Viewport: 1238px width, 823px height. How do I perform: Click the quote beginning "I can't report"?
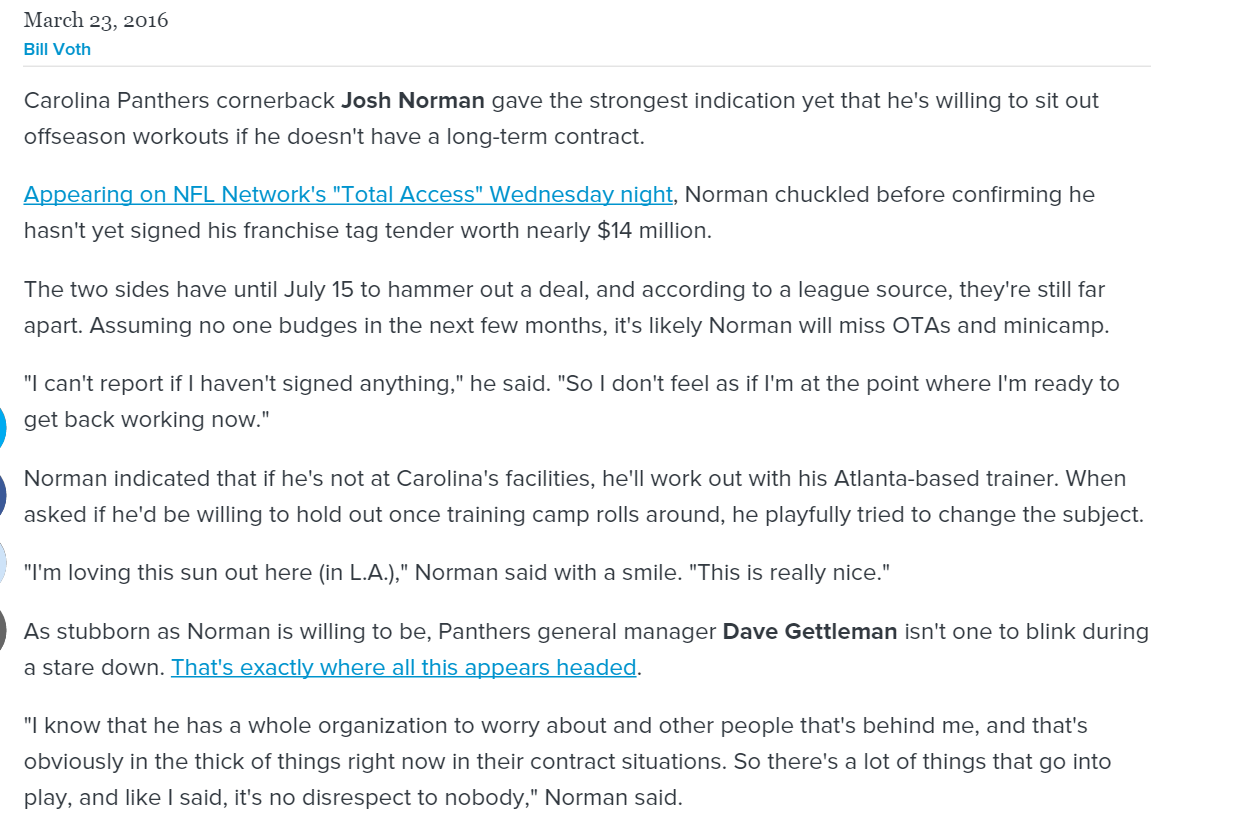pyautogui.click(x=572, y=401)
